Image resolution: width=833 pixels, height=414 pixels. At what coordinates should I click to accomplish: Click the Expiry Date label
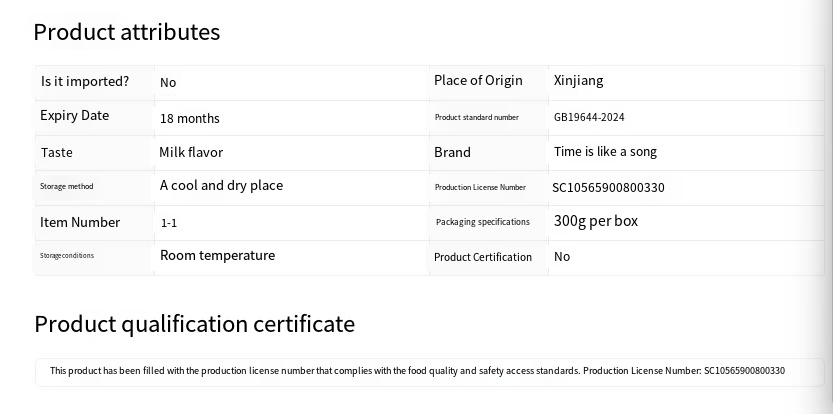coord(74,115)
